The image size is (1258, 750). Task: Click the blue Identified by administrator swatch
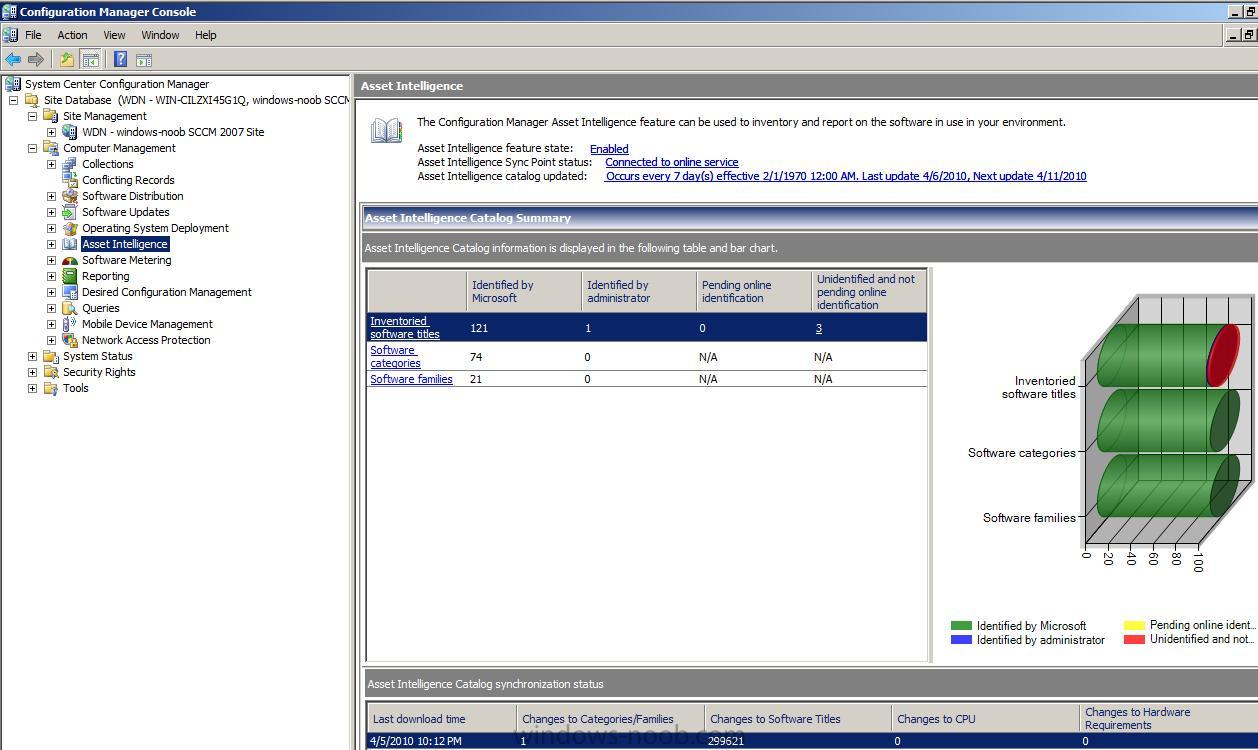pos(961,640)
